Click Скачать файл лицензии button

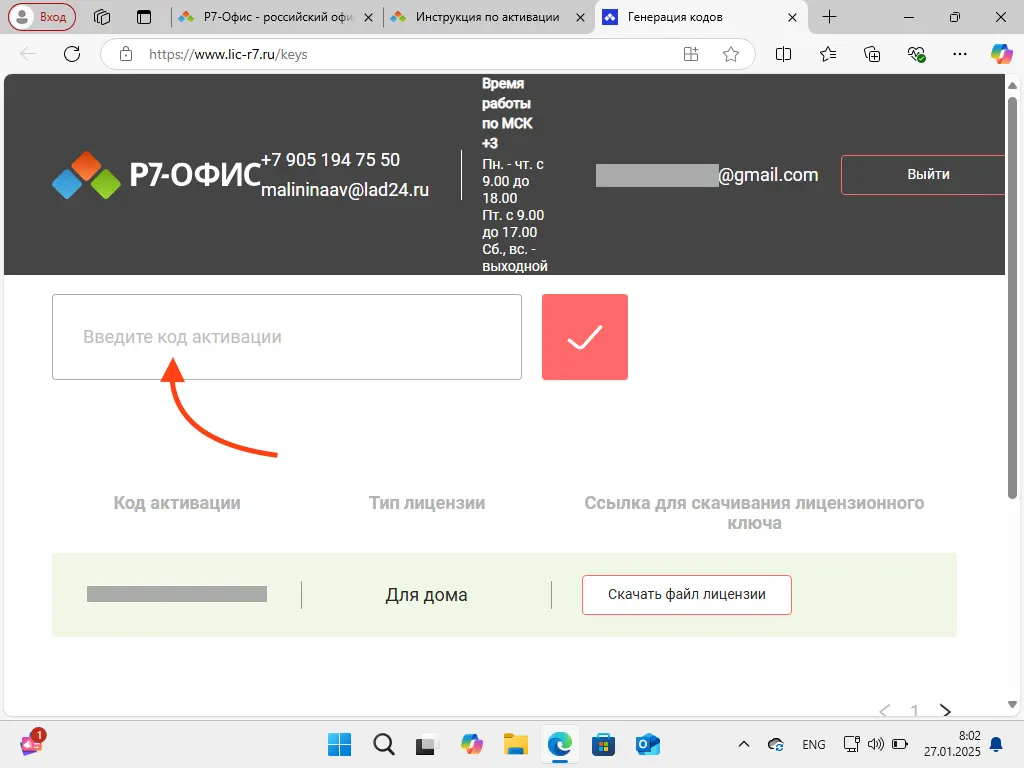(687, 595)
